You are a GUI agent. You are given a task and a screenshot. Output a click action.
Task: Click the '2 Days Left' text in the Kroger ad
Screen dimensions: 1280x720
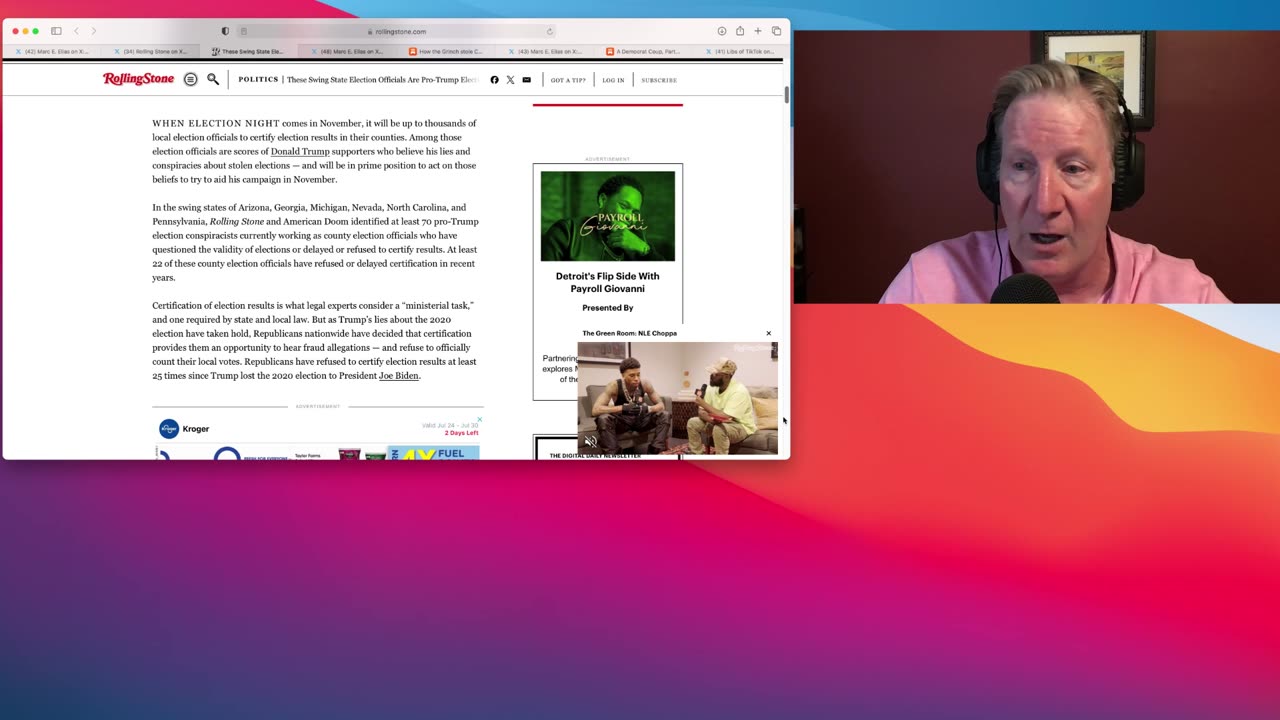(462, 433)
